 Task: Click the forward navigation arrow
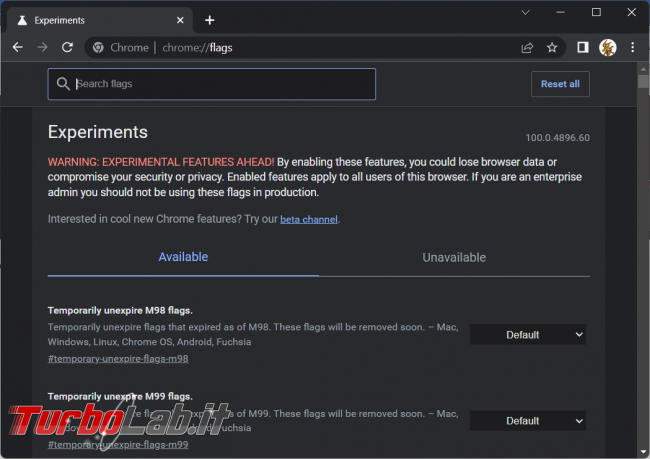(x=42, y=47)
